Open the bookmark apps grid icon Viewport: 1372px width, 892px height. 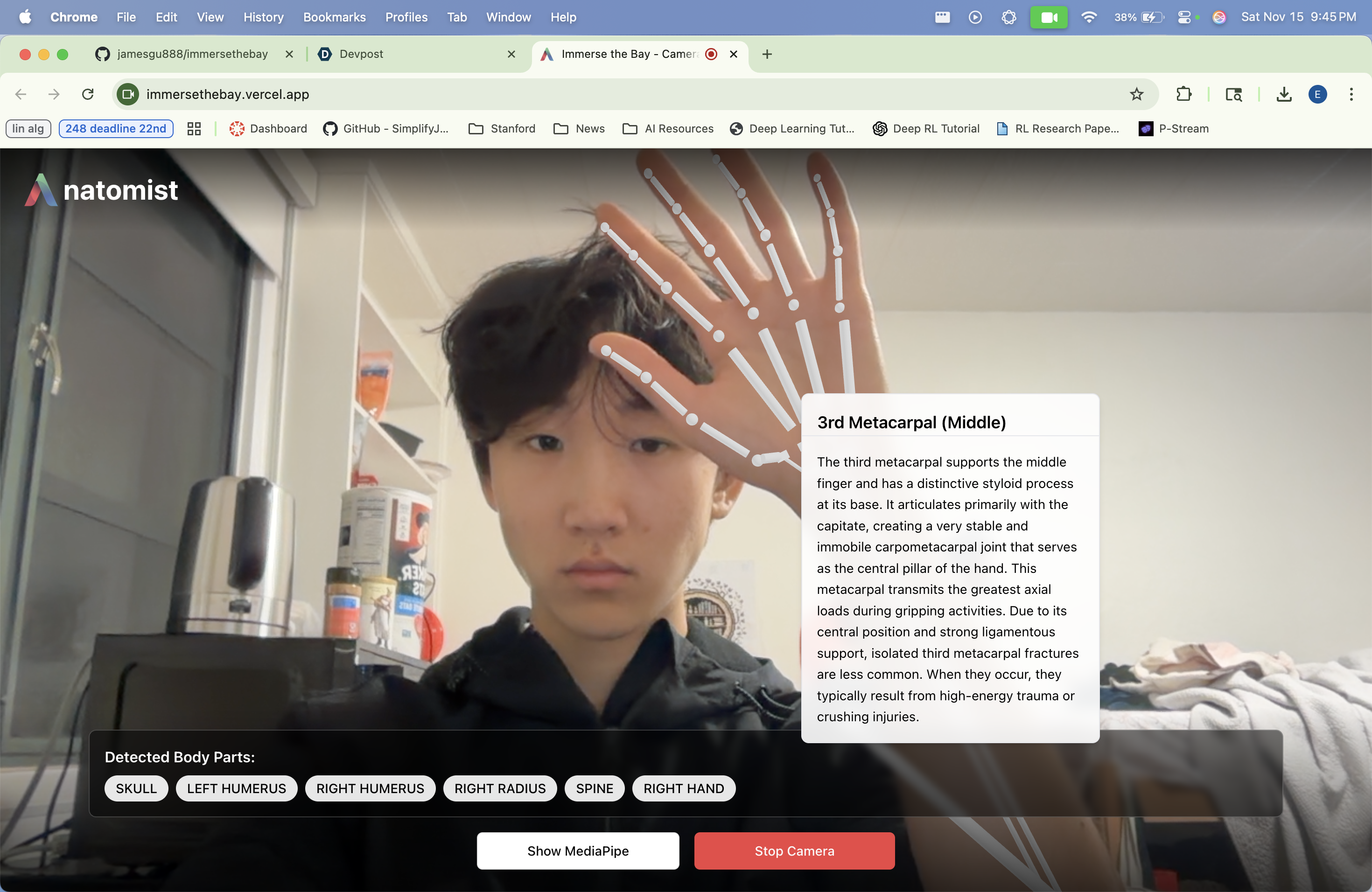194,128
